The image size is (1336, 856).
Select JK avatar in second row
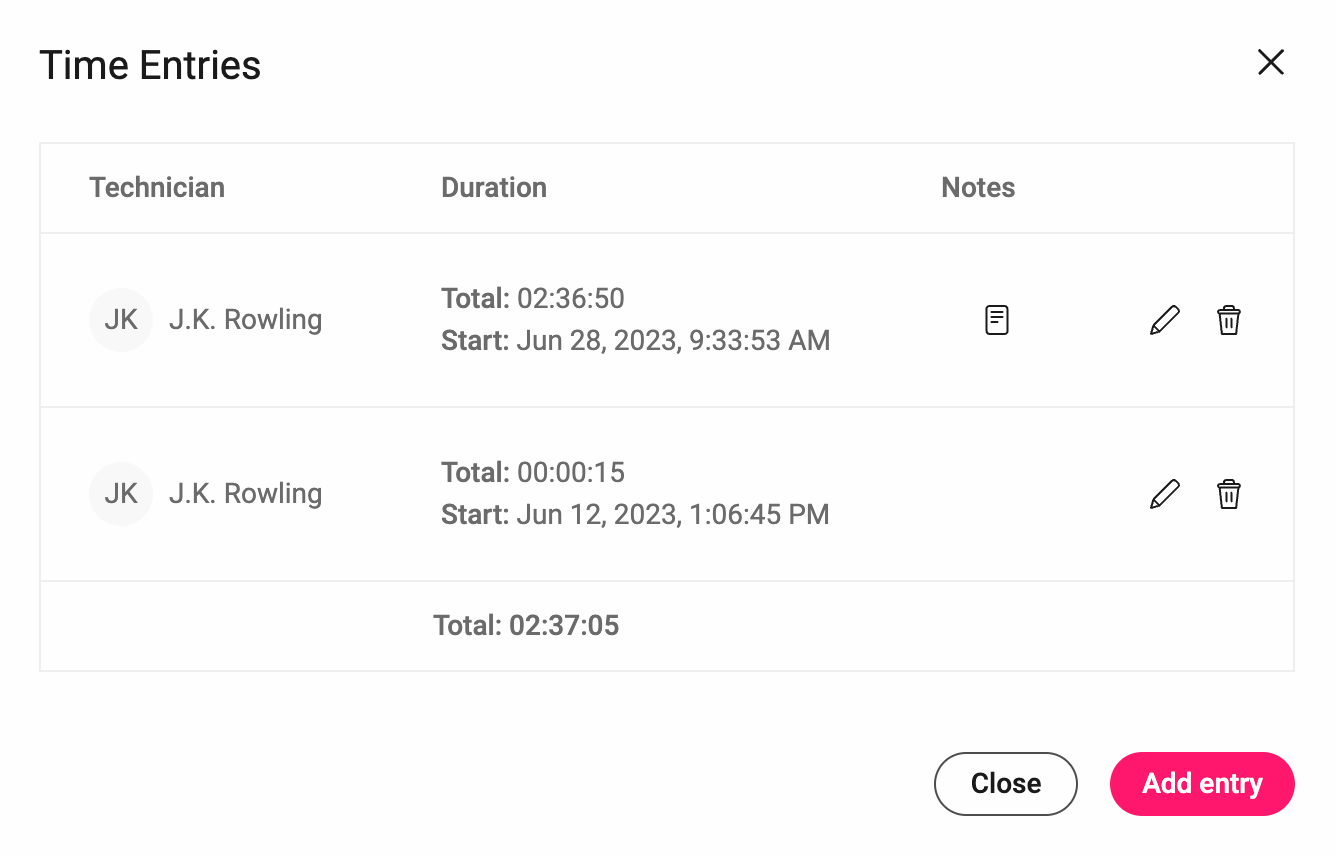tap(121, 494)
